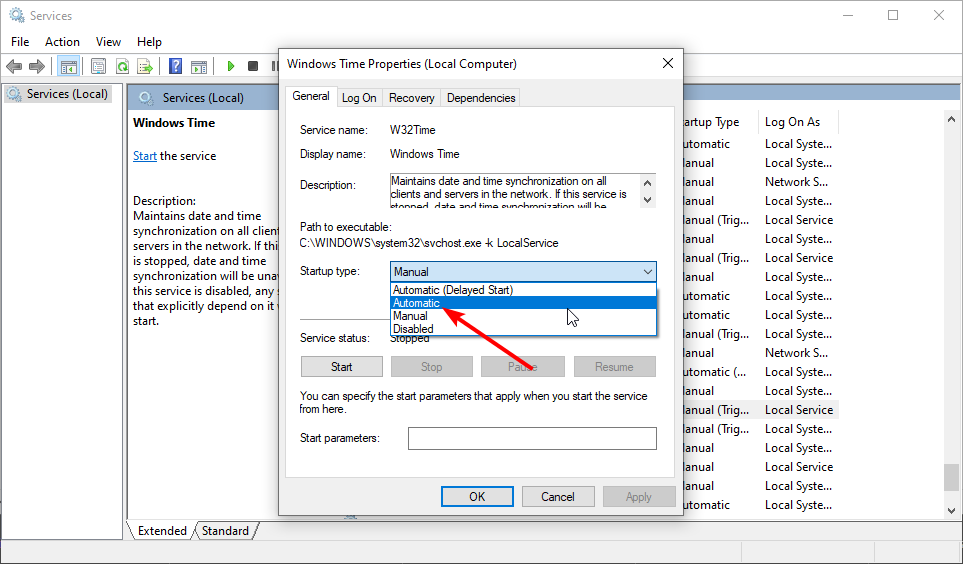This screenshot has height=564, width=963.
Task: Click 'Windows Time' heading in extended pane
Action: 174,123
